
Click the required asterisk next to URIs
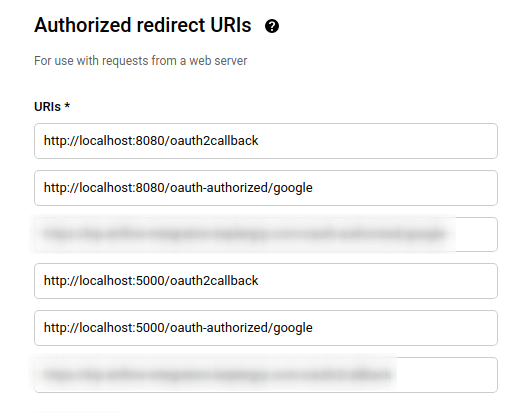click(x=67, y=106)
